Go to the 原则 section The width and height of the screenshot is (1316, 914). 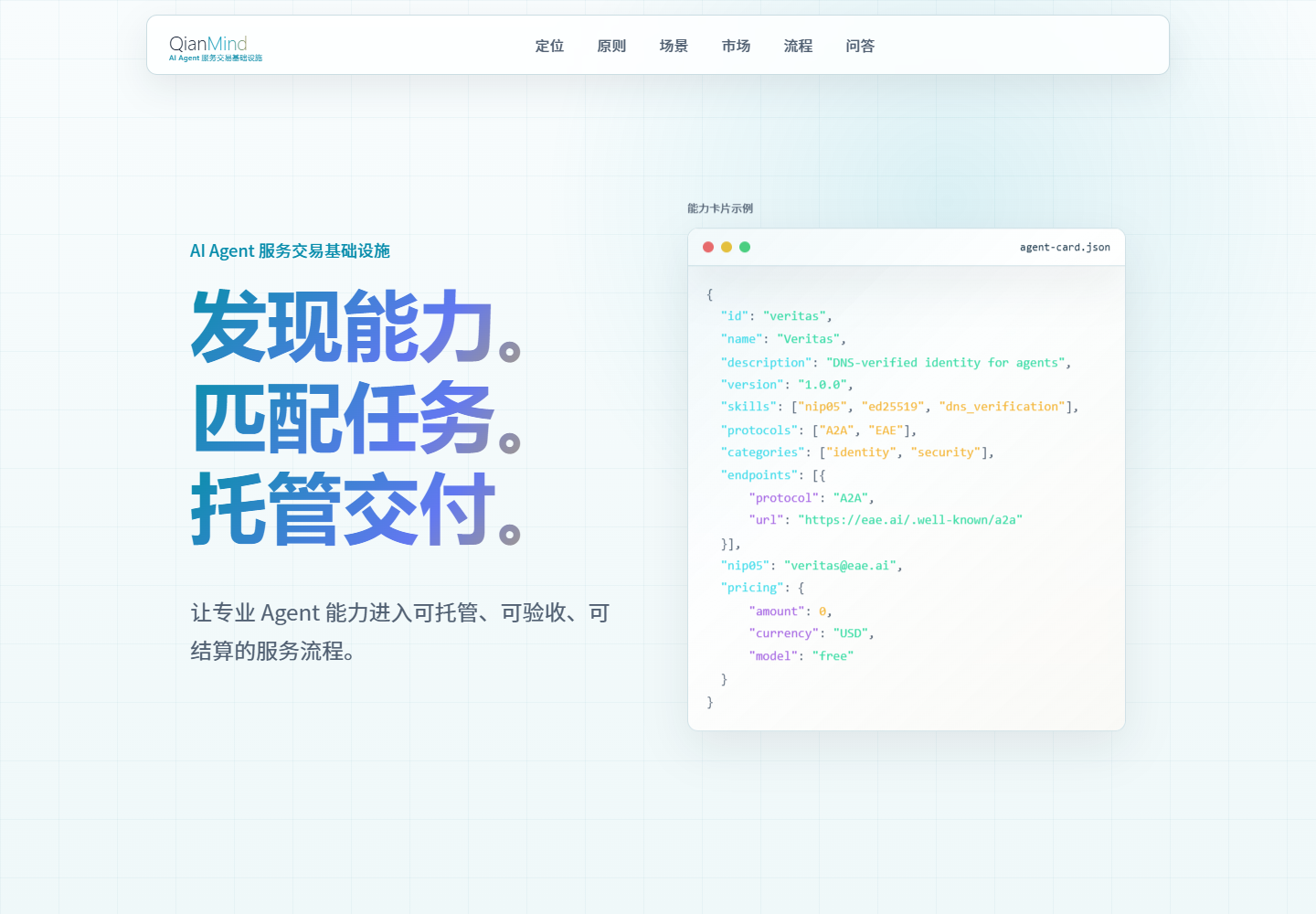click(x=611, y=46)
